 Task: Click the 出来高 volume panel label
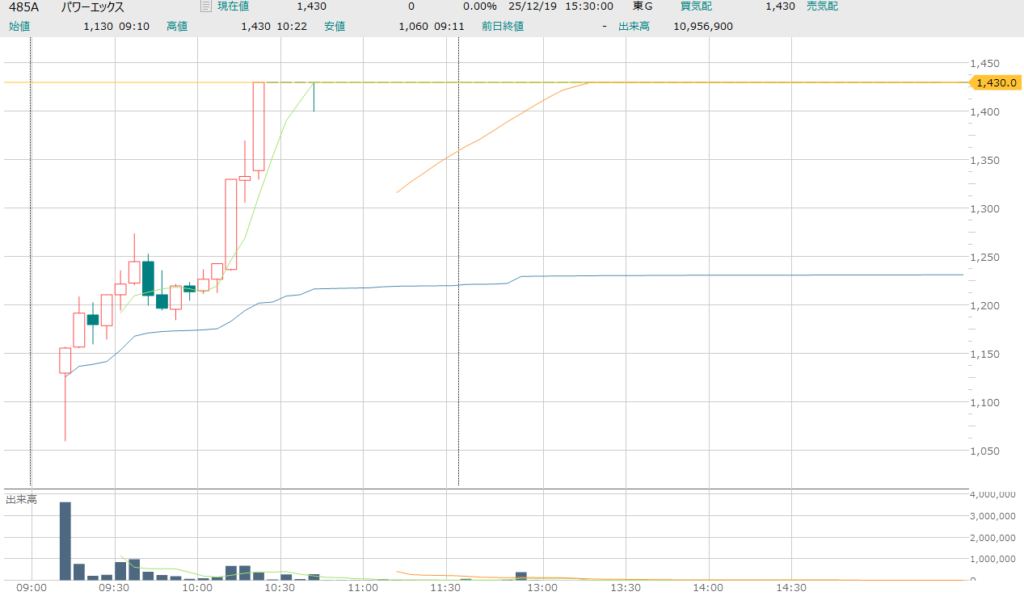21,499
